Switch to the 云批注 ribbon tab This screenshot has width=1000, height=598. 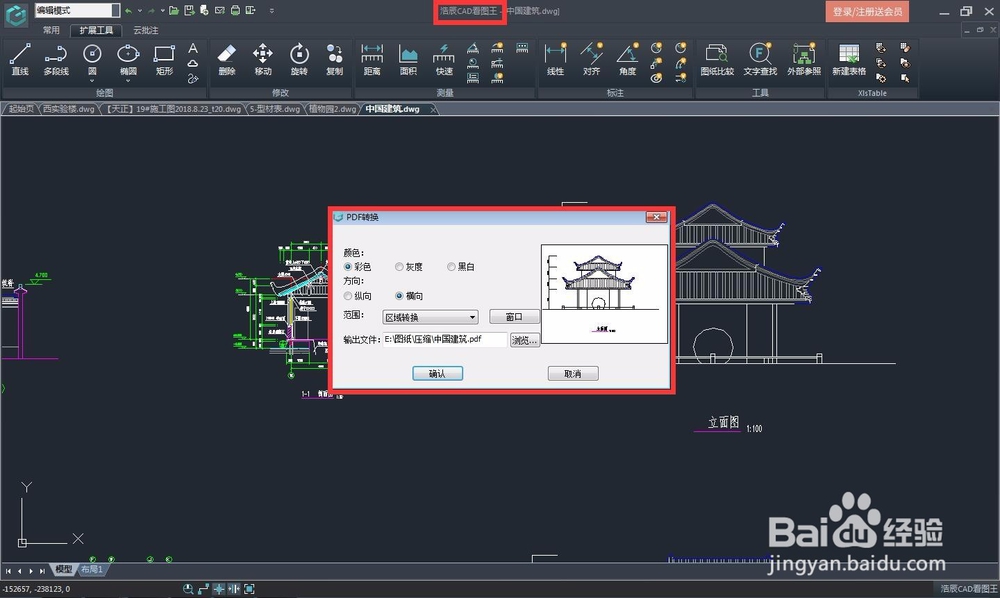146,30
